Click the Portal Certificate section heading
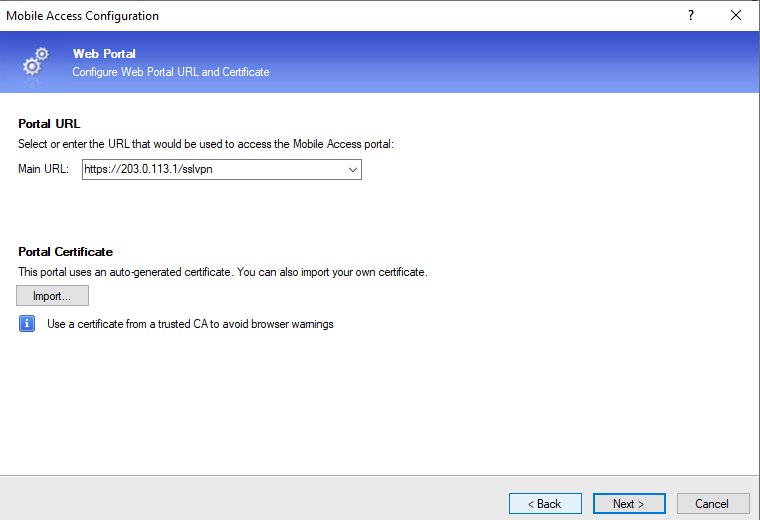The width and height of the screenshot is (760, 520). (x=66, y=252)
